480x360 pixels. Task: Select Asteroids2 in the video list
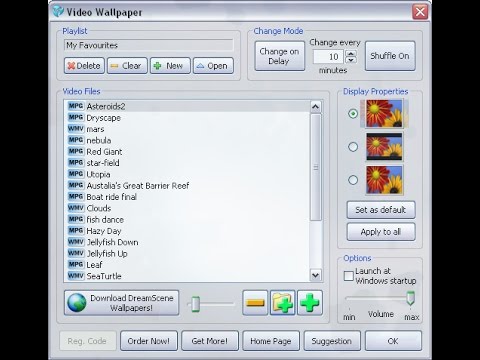[x=187, y=106]
